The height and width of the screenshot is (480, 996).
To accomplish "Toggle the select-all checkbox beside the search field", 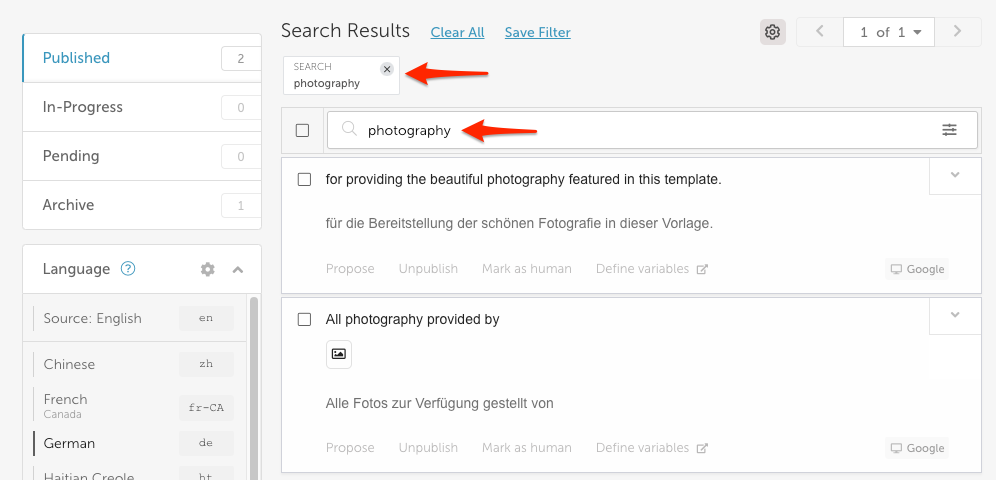I will 302,130.
